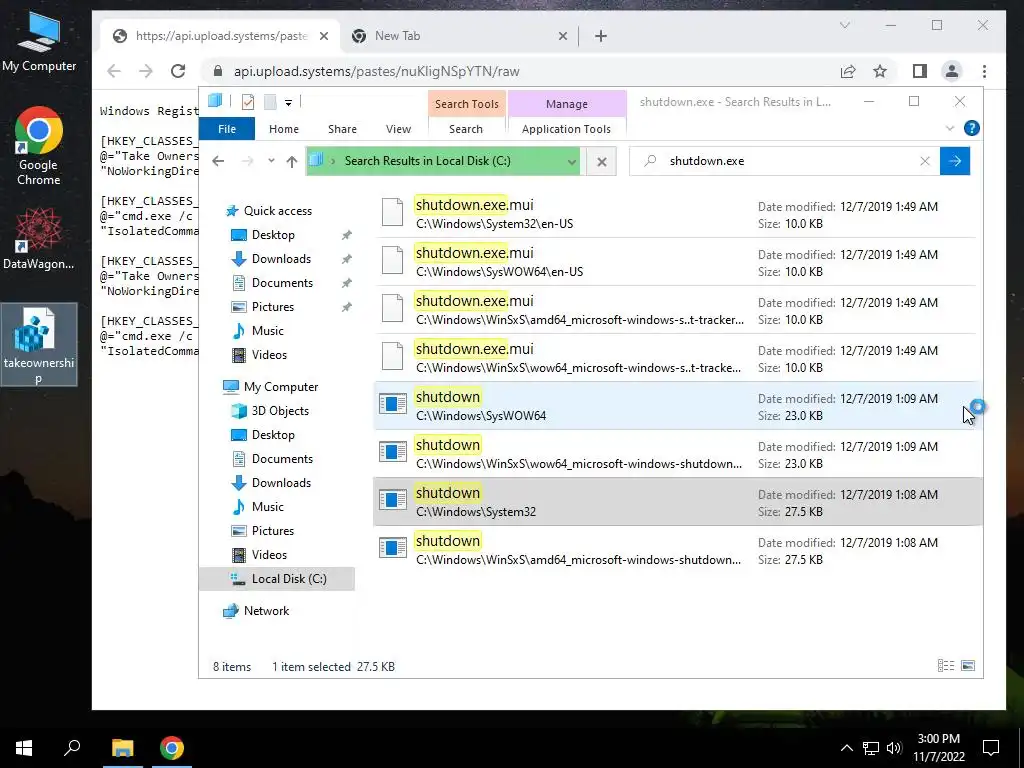This screenshot has height=768, width=1024.
Task: Launch Google Chrome from the desktop shortcut
Action: click(39, 146)
